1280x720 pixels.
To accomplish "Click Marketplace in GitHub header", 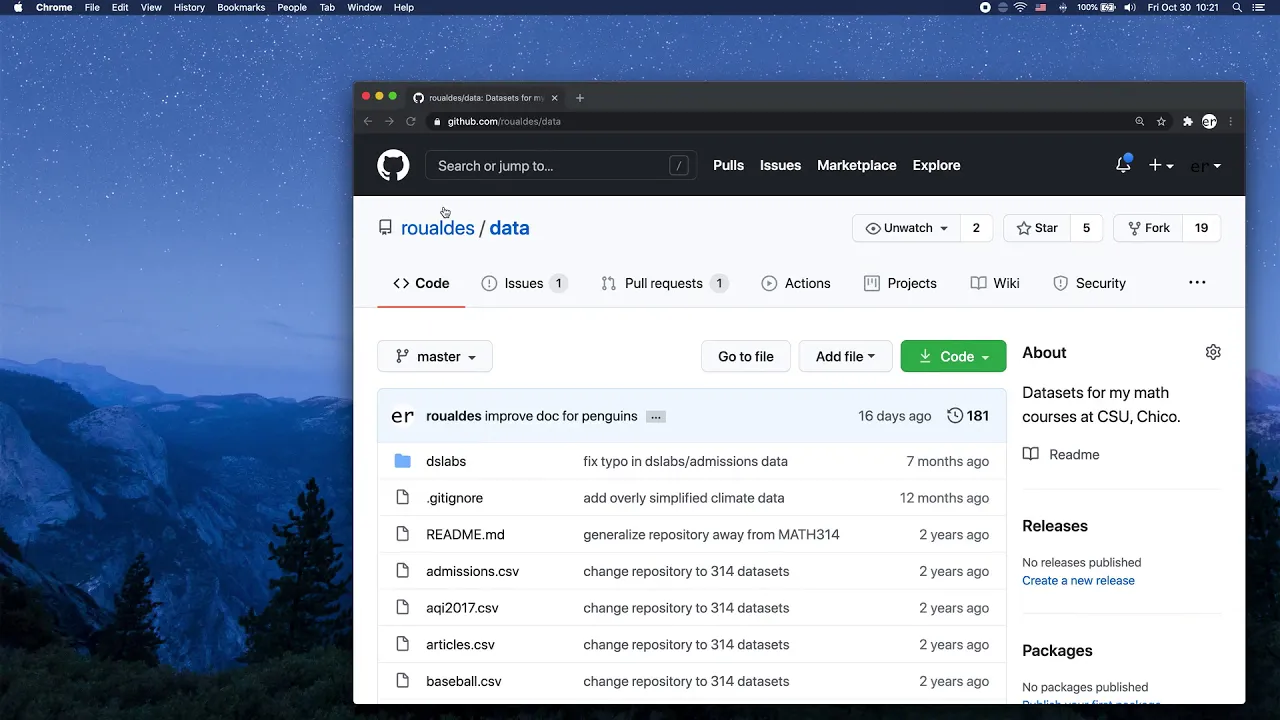I will [857, 165].
